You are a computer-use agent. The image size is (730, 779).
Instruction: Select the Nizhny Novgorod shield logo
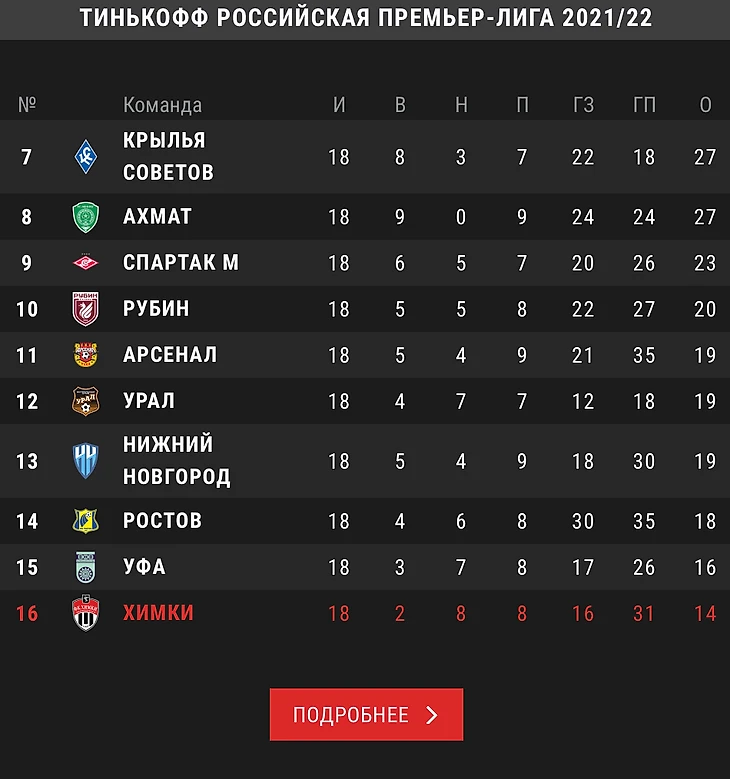[x=85, y=461]
